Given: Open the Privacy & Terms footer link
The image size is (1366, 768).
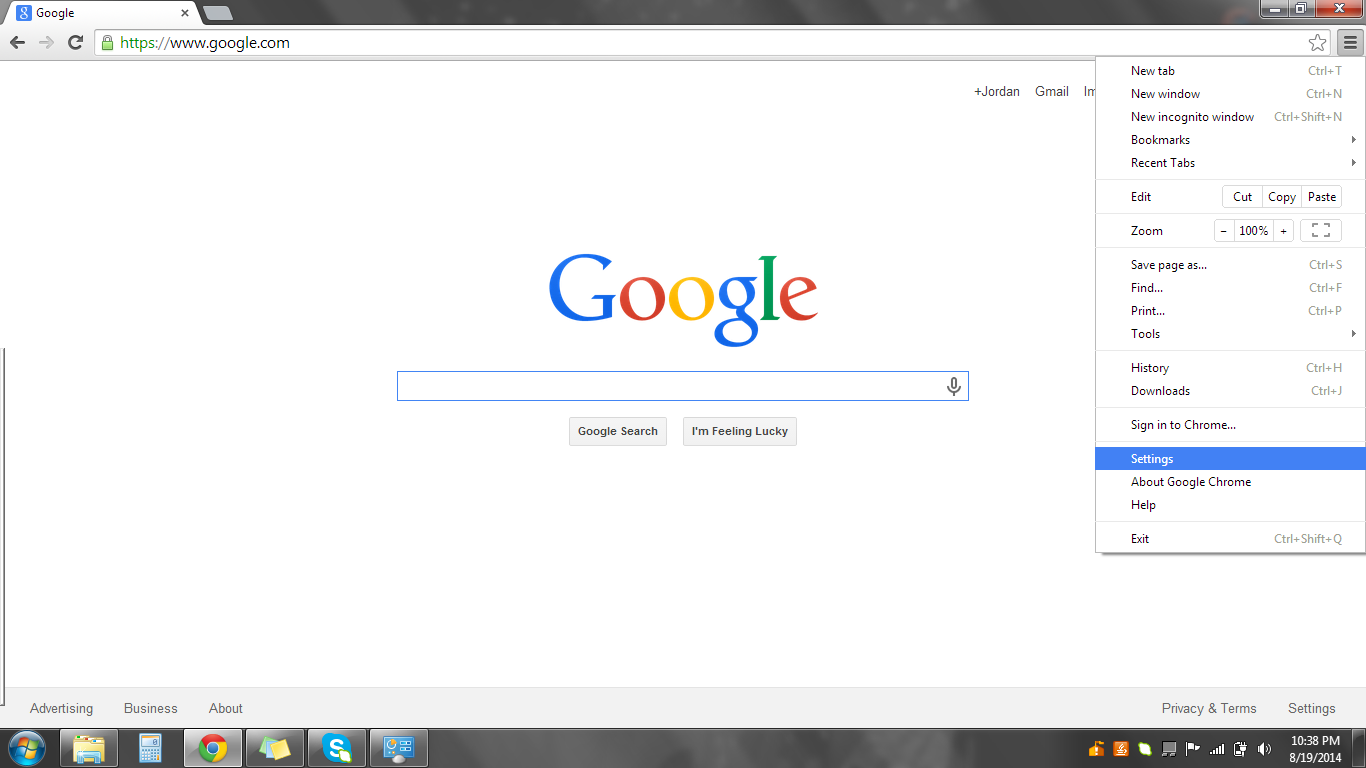Looking at the screenshot, I should [1209, 708].
